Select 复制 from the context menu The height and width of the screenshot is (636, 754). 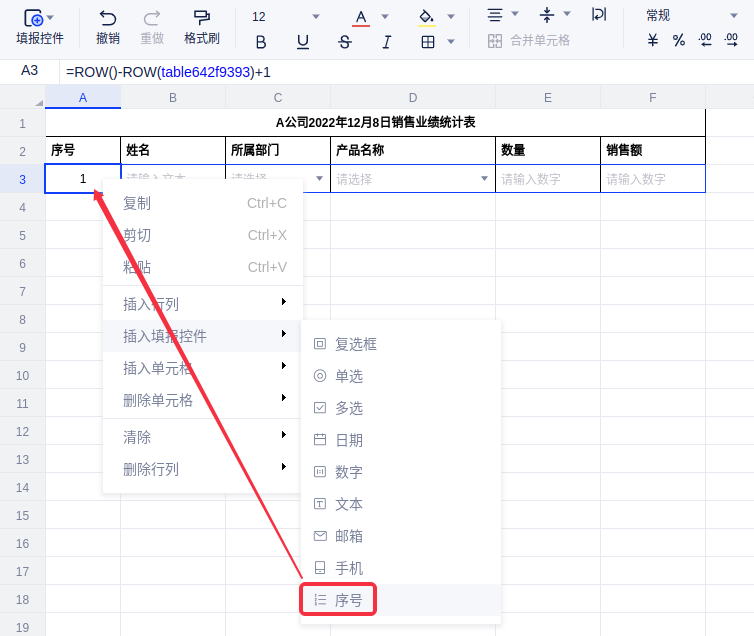pos(137,203)
